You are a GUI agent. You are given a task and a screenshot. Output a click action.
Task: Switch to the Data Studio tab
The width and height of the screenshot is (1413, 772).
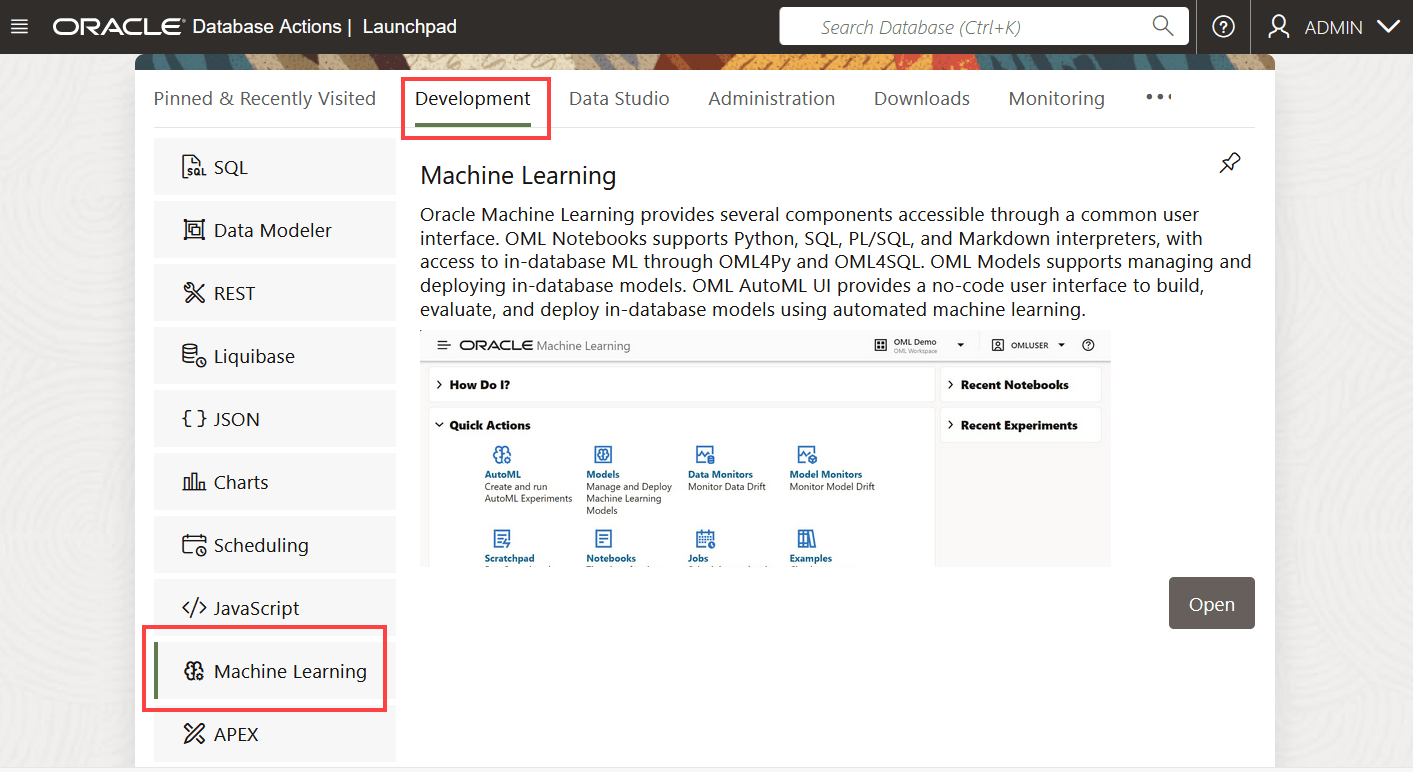pyautogui.click(x=619, y=99)
